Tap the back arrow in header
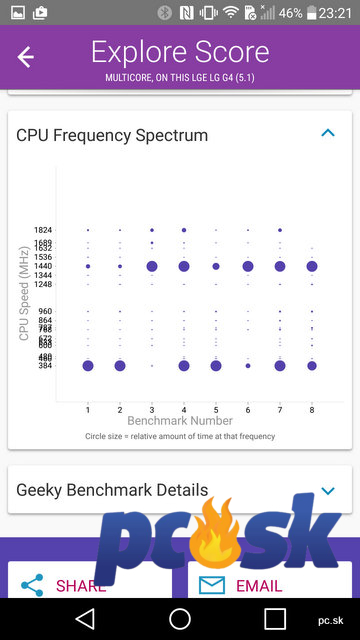 pos(25,57)
